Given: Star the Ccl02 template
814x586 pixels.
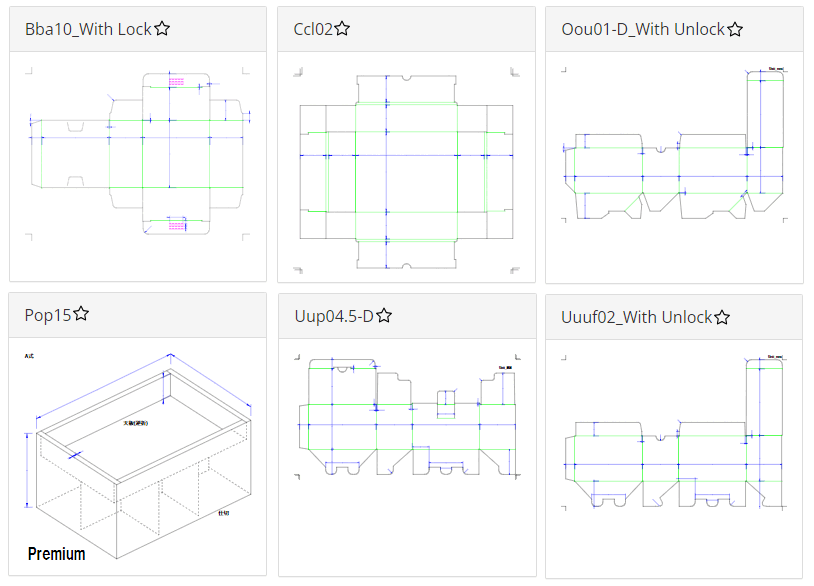Looking at the screenshot, I should coord(342,29).
